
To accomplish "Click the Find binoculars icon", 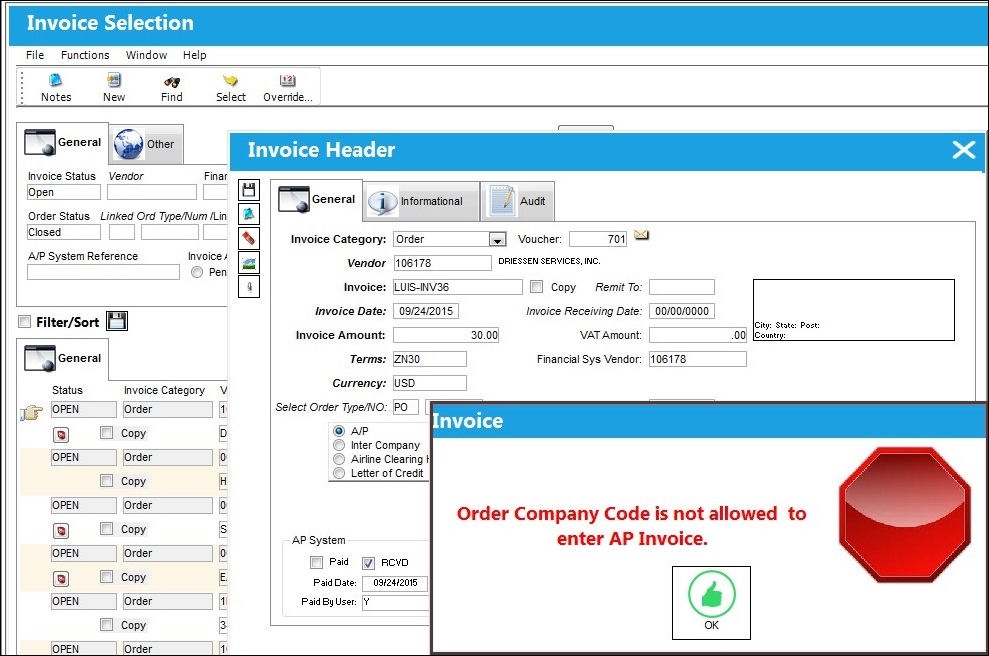I will 172,87.
